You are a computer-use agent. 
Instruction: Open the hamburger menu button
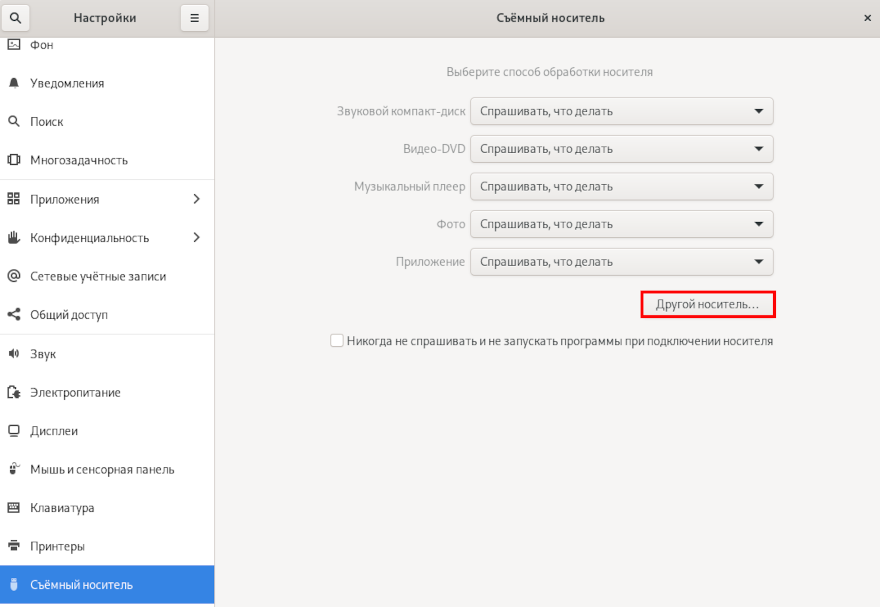click(x=195, y=18)
